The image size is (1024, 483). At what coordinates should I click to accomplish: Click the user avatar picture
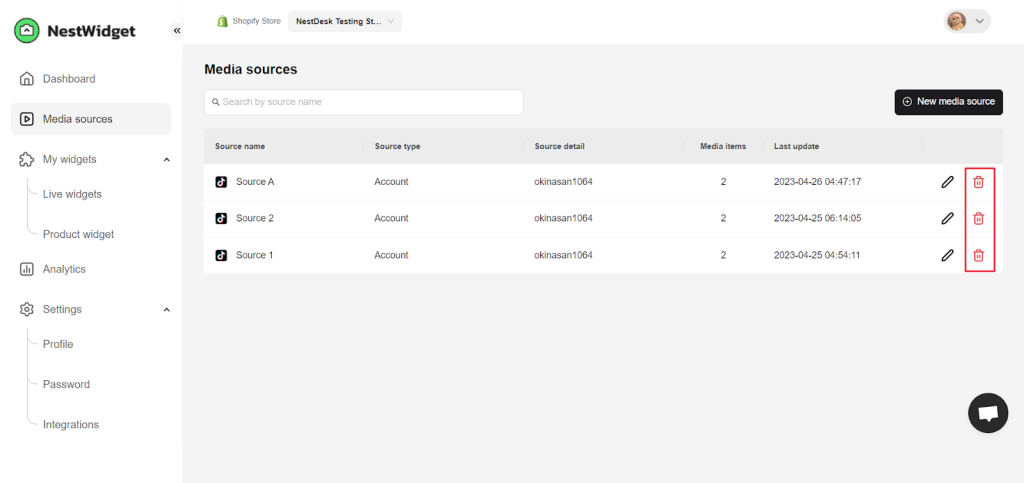pyautogui.click(x=956, y=22)
